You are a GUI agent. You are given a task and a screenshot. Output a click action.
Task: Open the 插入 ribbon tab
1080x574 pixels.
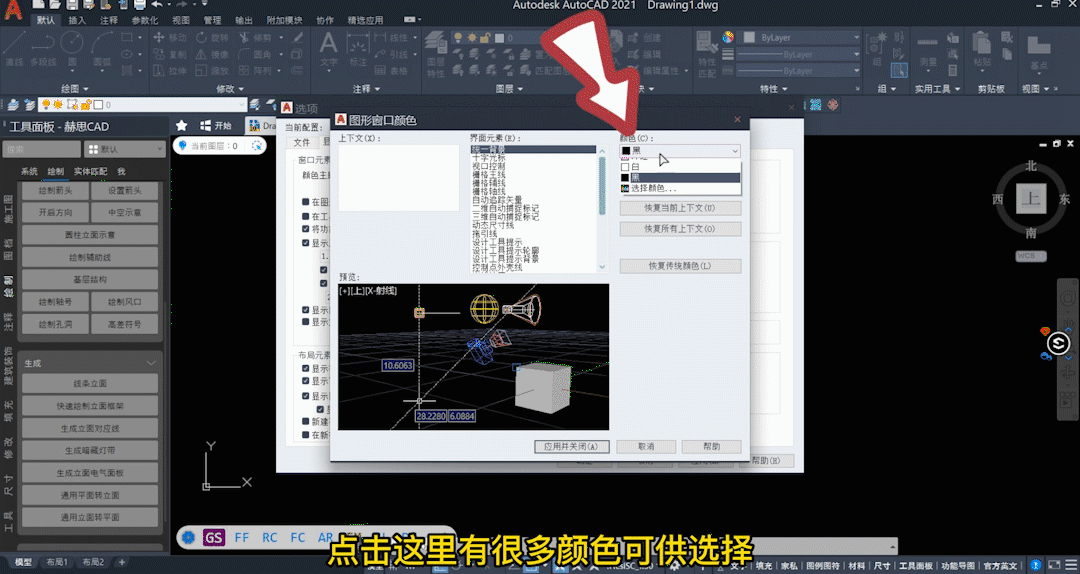point(77,21)
